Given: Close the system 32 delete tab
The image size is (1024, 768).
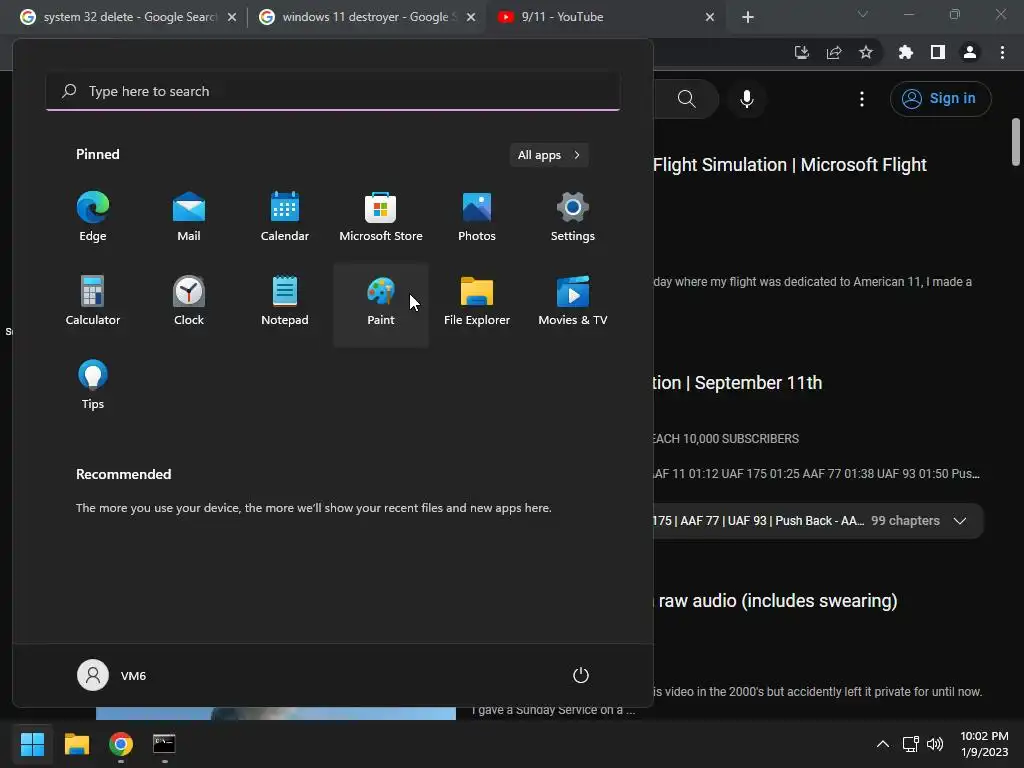Looking at the screenshot, I should [232, 17].
